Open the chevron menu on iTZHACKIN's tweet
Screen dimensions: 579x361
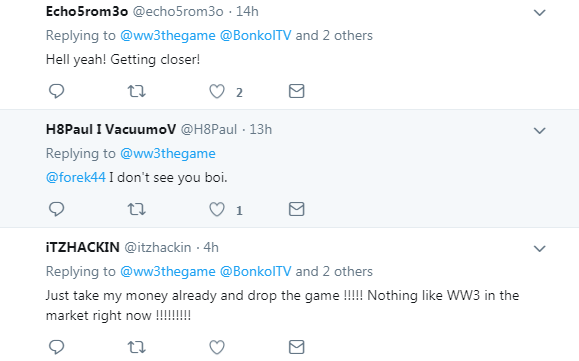pyautogui.click(x=539, y=249)
